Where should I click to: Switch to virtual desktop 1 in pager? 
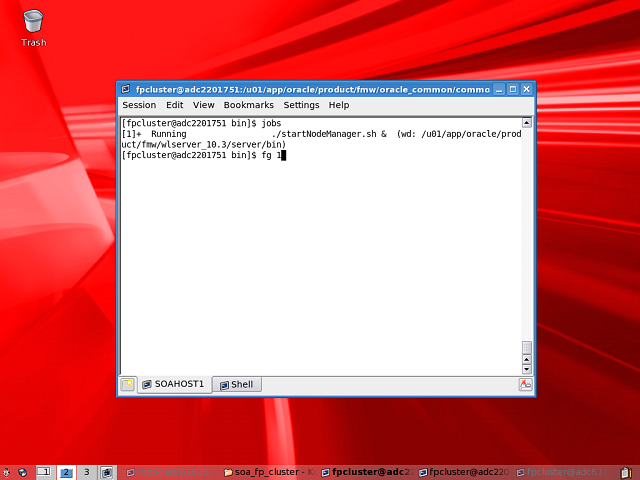pyautogui.click(x=45, y=472)
